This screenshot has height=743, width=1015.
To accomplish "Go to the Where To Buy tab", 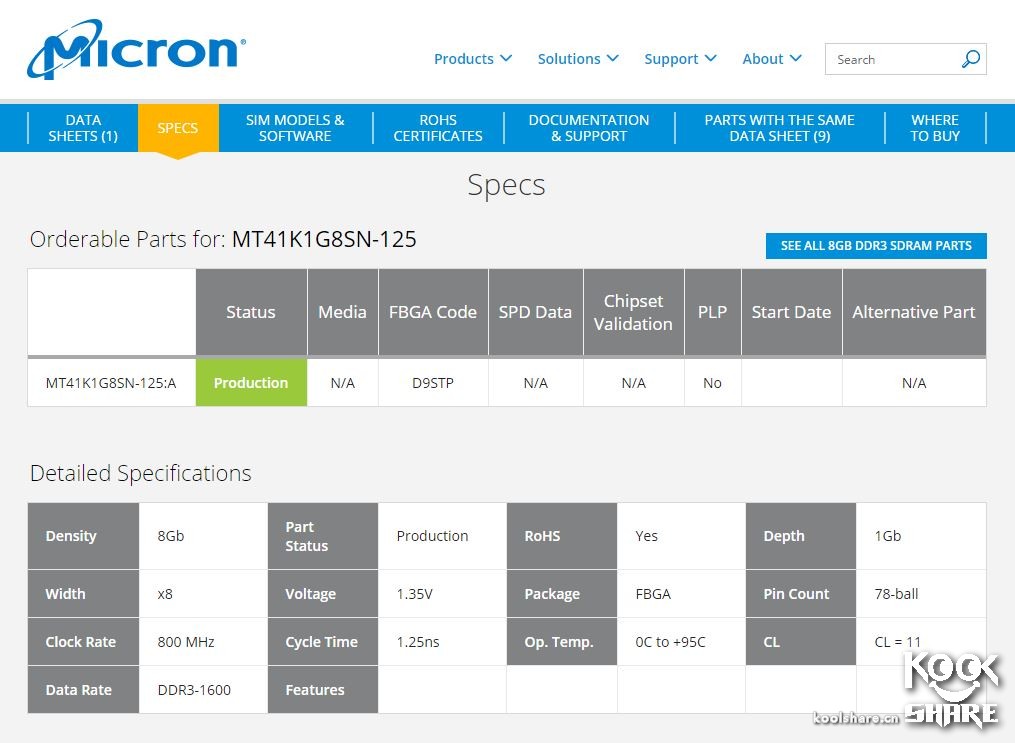I will [935, 128].
